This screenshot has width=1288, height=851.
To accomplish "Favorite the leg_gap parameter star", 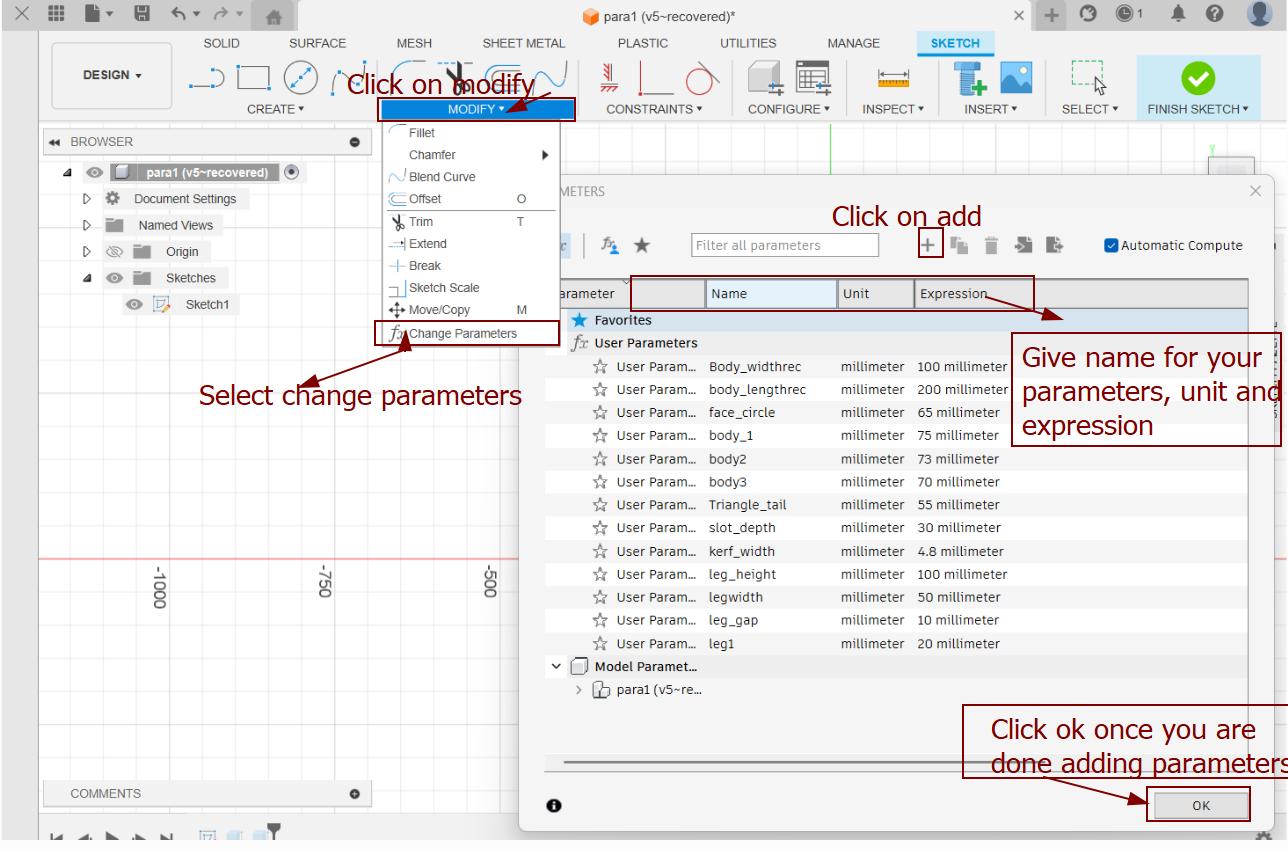I will click(600, 621).
